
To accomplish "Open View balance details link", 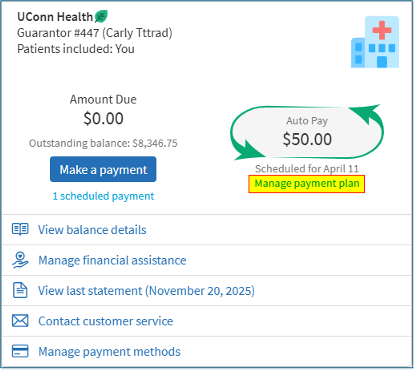I will (92, 230).
